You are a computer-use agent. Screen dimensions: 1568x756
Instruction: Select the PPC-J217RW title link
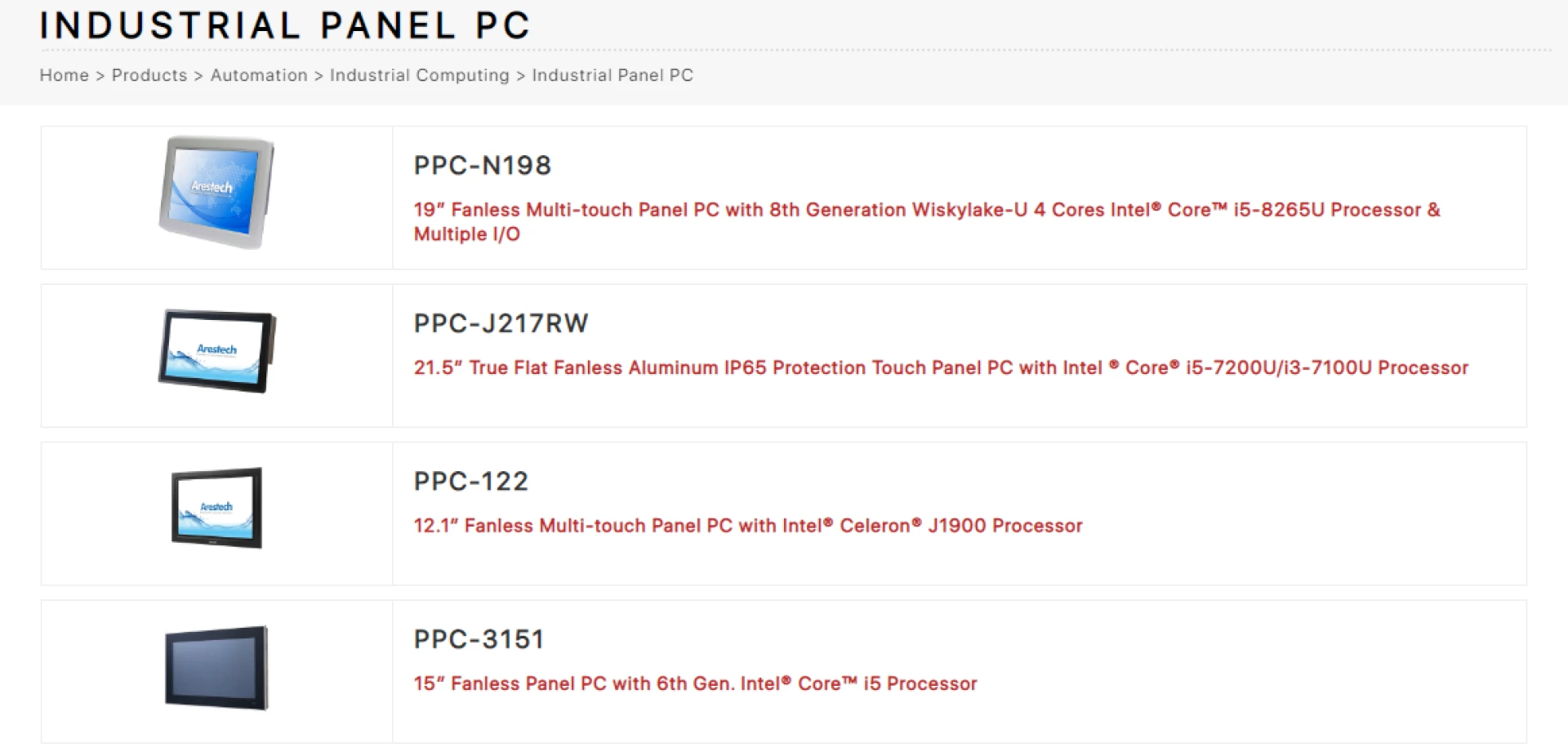click(x=501, y=323)
